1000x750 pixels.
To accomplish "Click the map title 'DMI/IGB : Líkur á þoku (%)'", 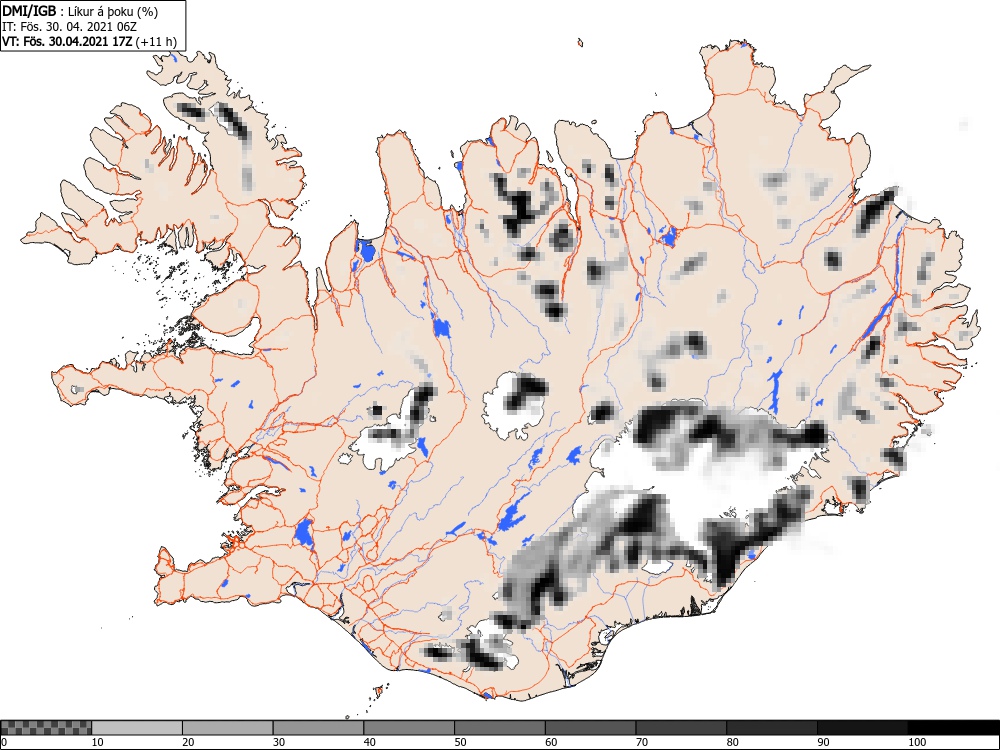I will (80, 11).
